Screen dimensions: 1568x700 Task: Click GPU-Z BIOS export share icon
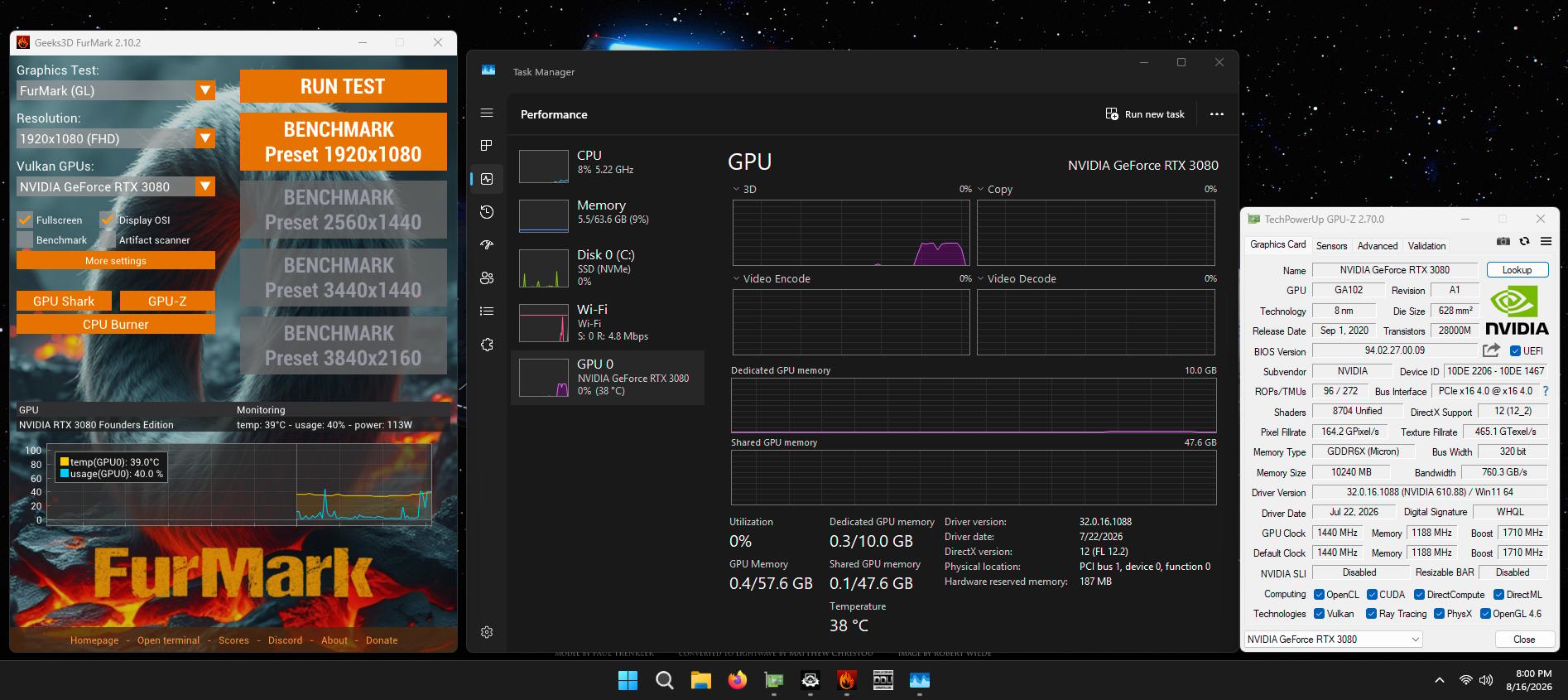(1492, 350)
